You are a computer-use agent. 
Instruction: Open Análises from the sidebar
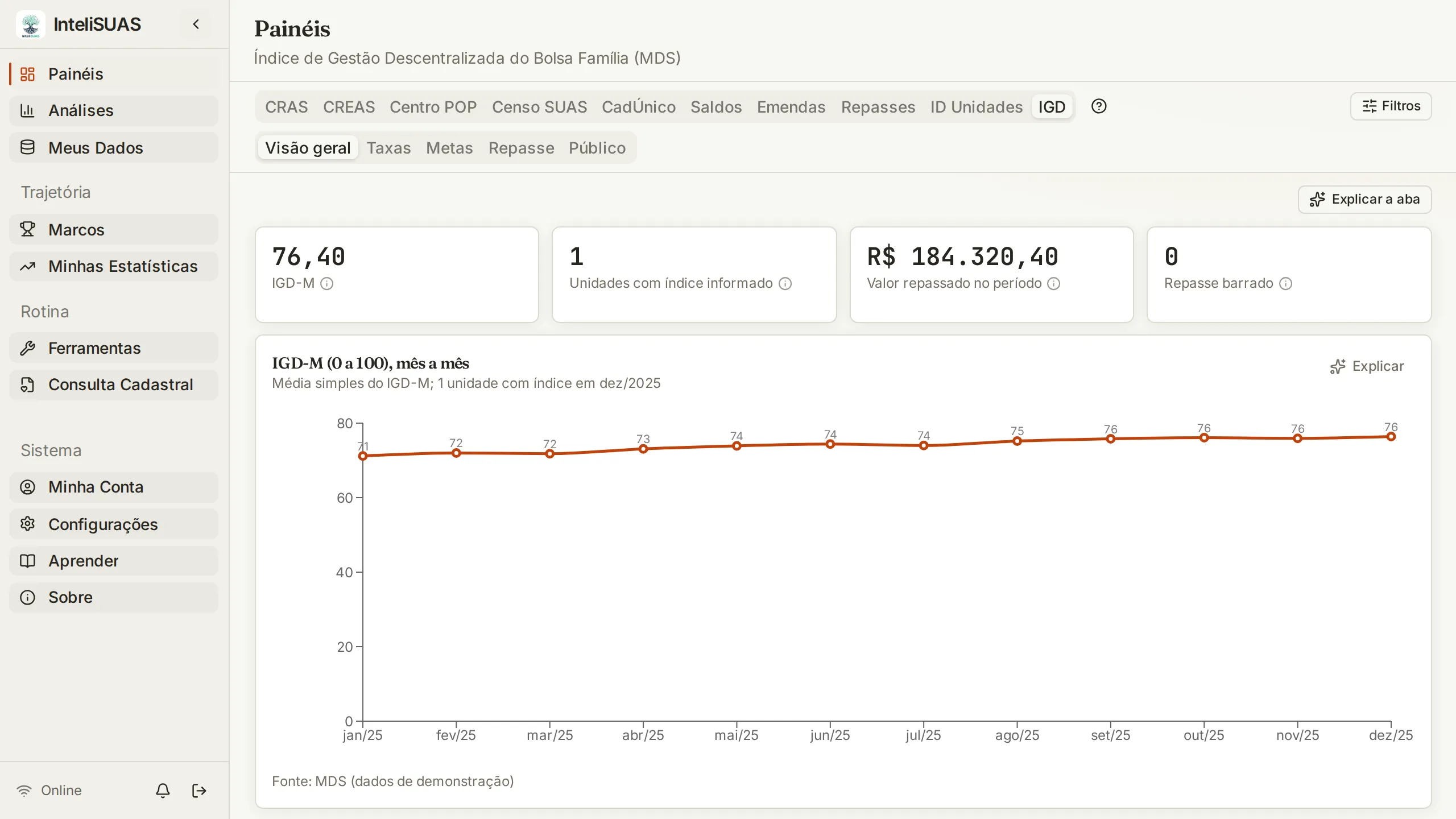pyautogui.click(x=114, y=110)
